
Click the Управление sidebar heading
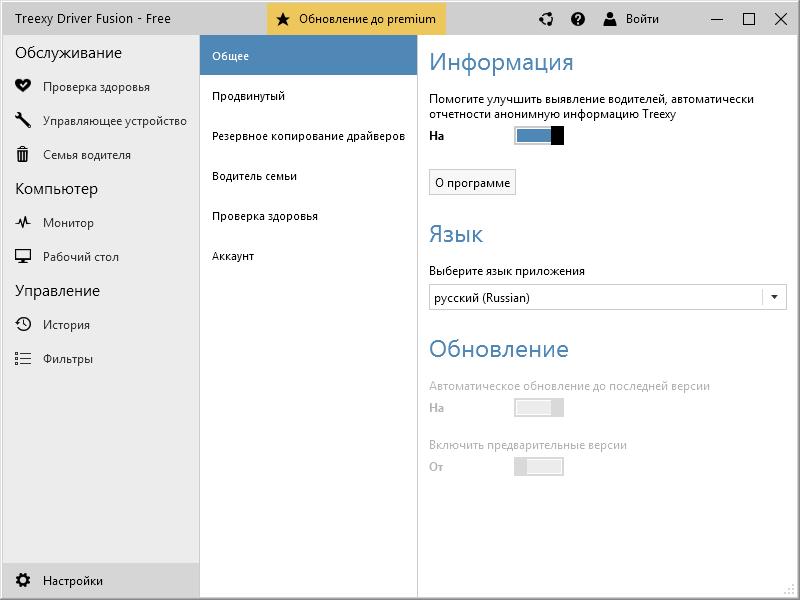point(58,291)
